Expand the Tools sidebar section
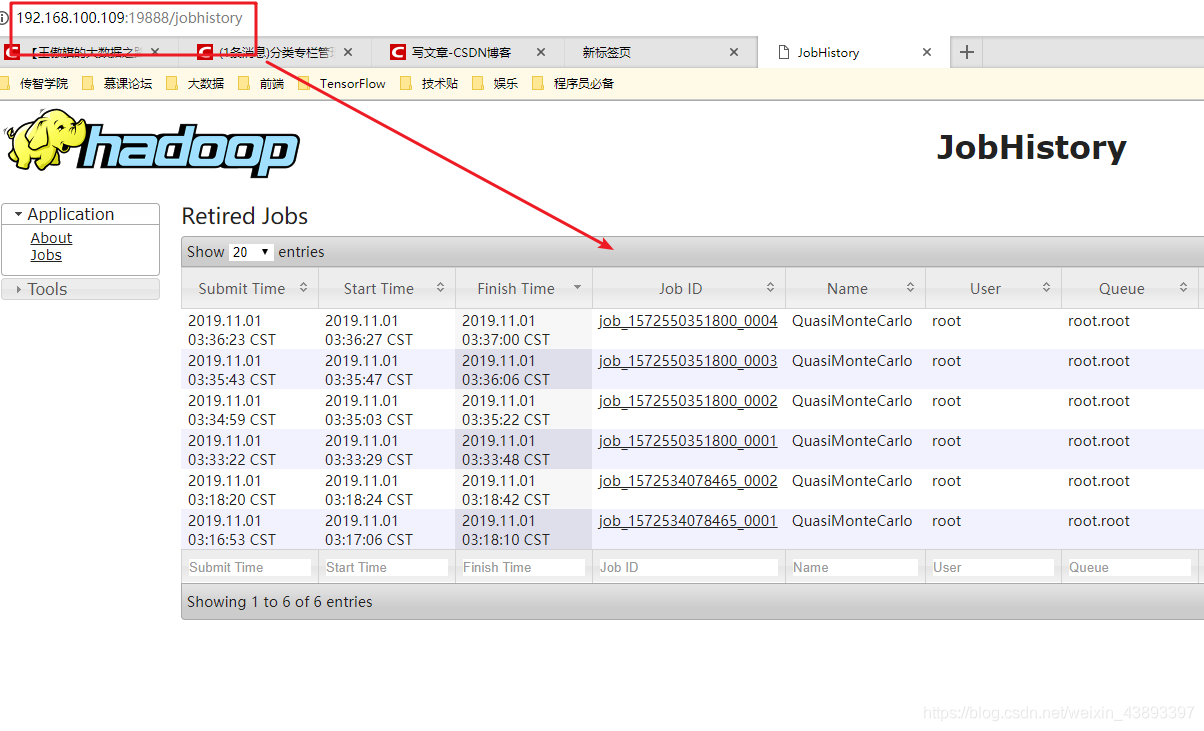The width and height of the screenshot is (1204, 731). click(81, 289)
